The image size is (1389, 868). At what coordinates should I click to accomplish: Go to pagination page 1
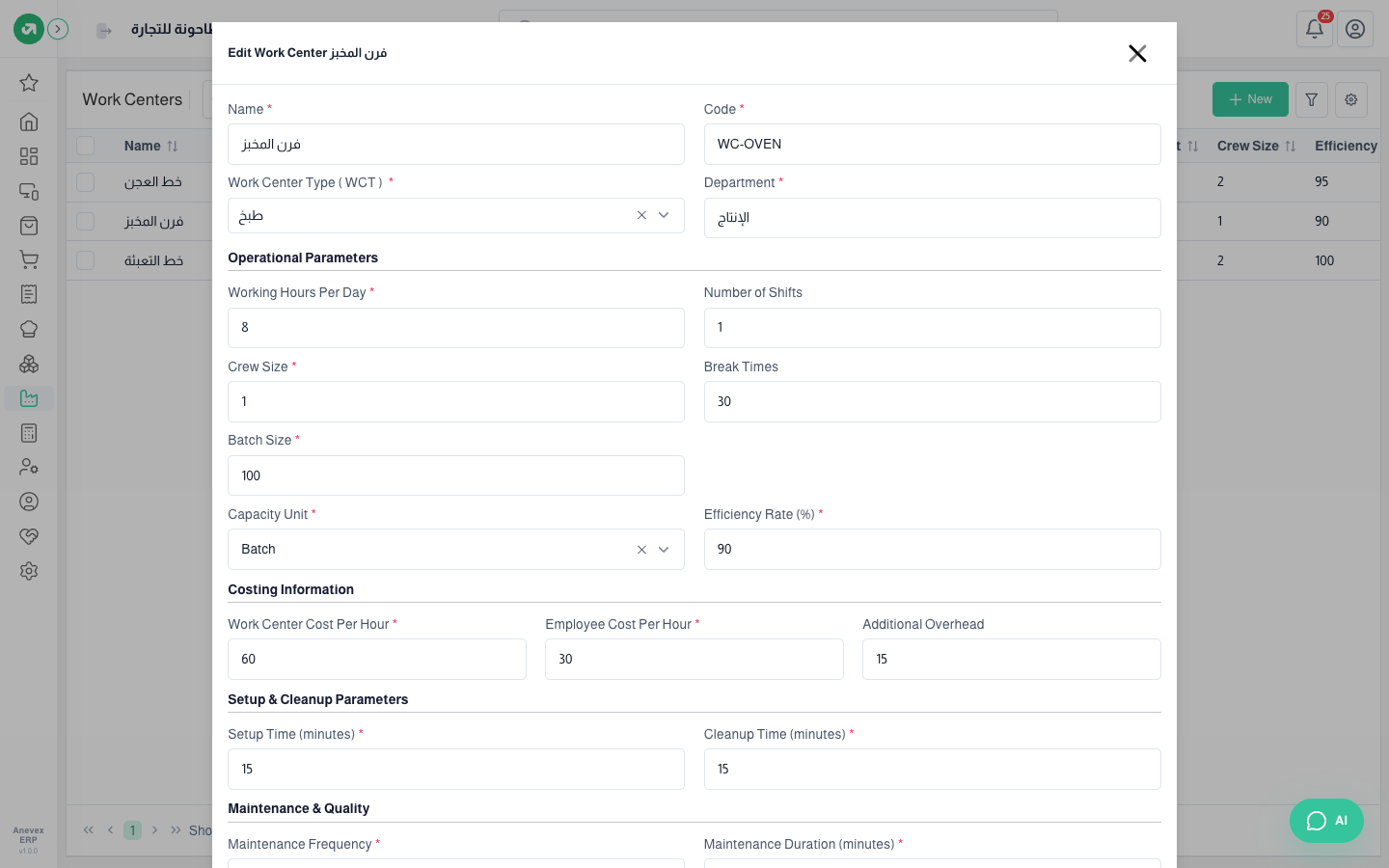tap(132, 830)
